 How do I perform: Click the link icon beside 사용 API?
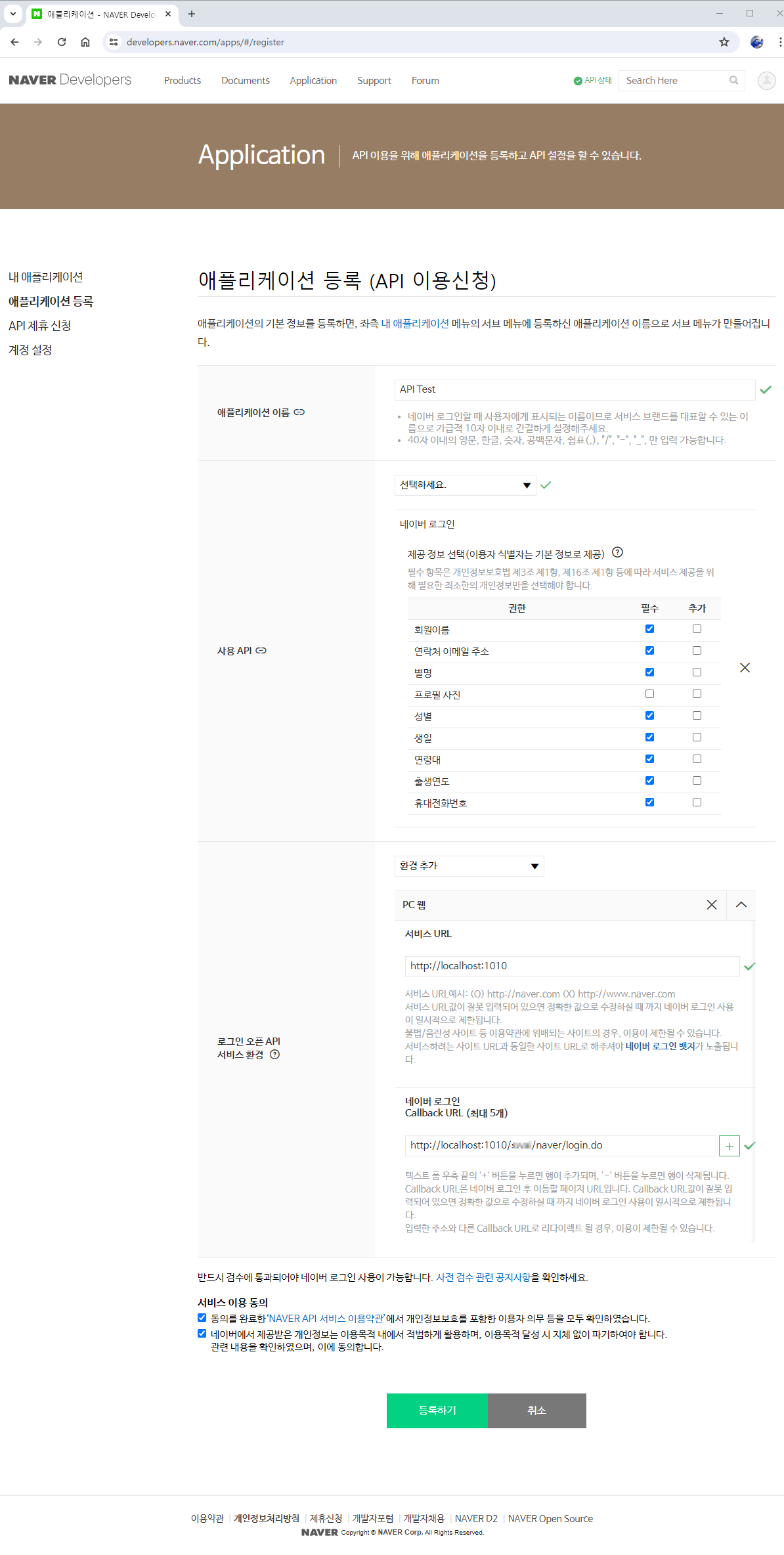(x=261, y=651)
